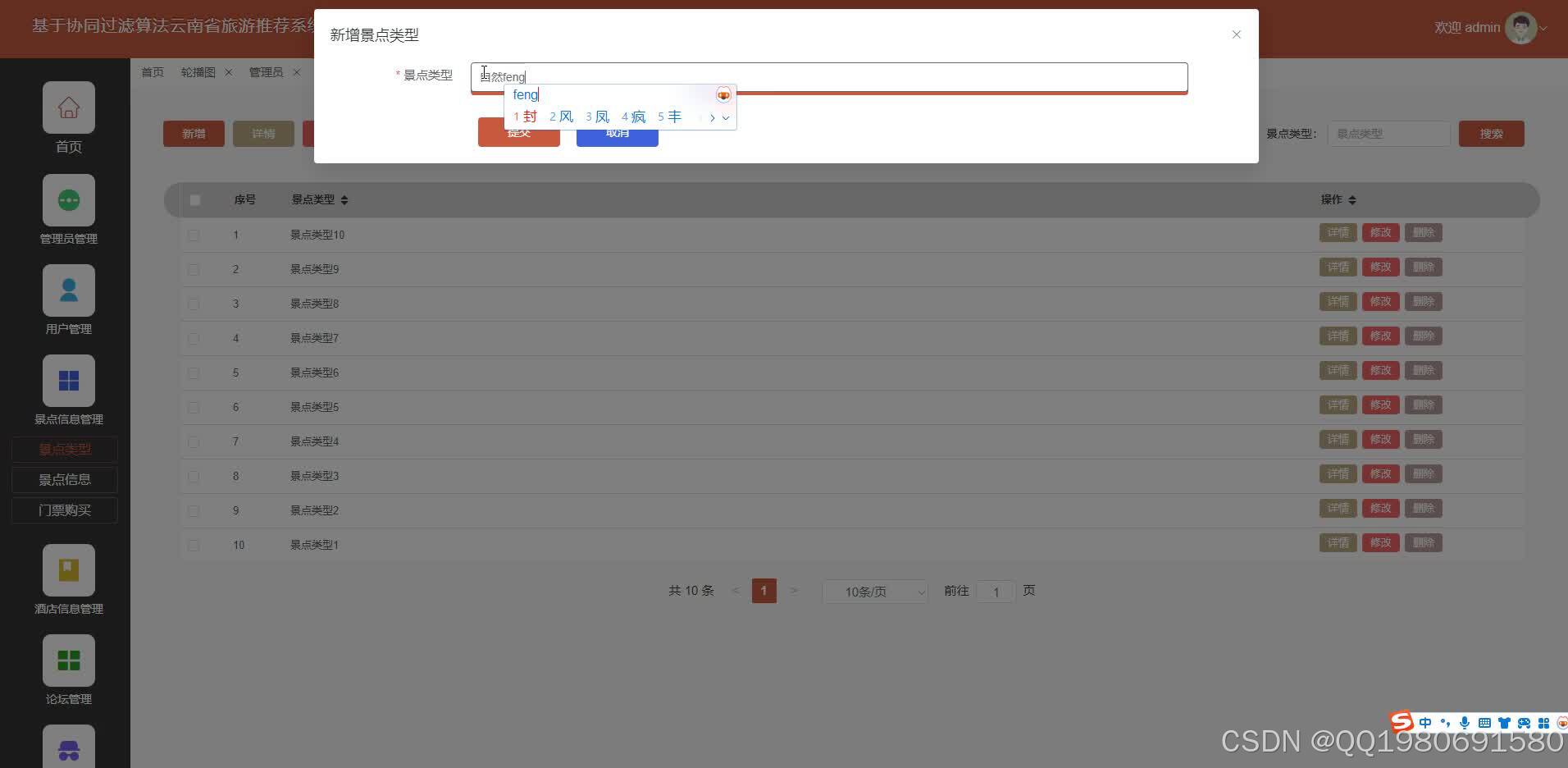Open the 10条/页 page size dropdown

pos(875,592)
